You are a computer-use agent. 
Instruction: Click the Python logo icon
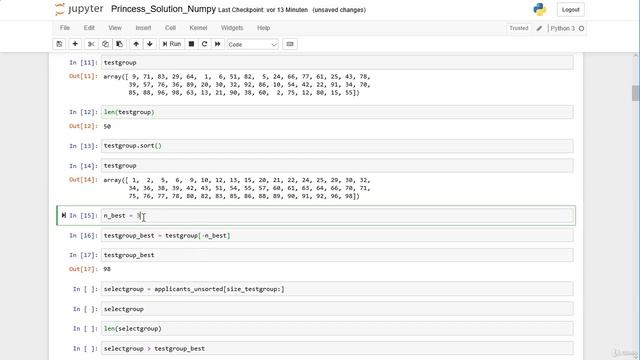[540, 9]
